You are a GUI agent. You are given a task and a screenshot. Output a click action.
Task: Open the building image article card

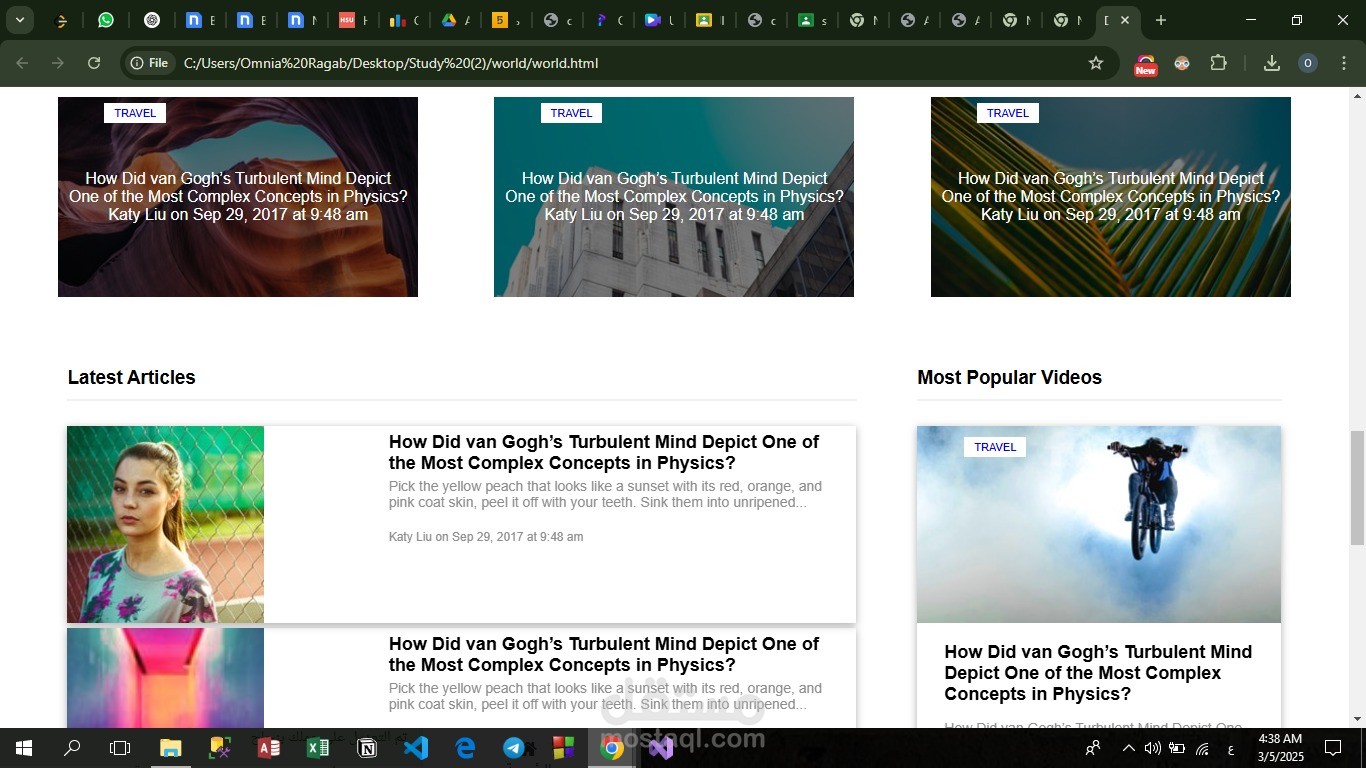(x=674, y=197)
